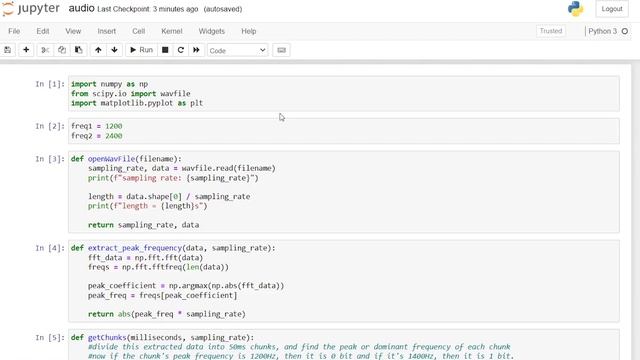This screenshot has height=360, width=640.
Task: Click the Jupyter logo
Action: 31,9
